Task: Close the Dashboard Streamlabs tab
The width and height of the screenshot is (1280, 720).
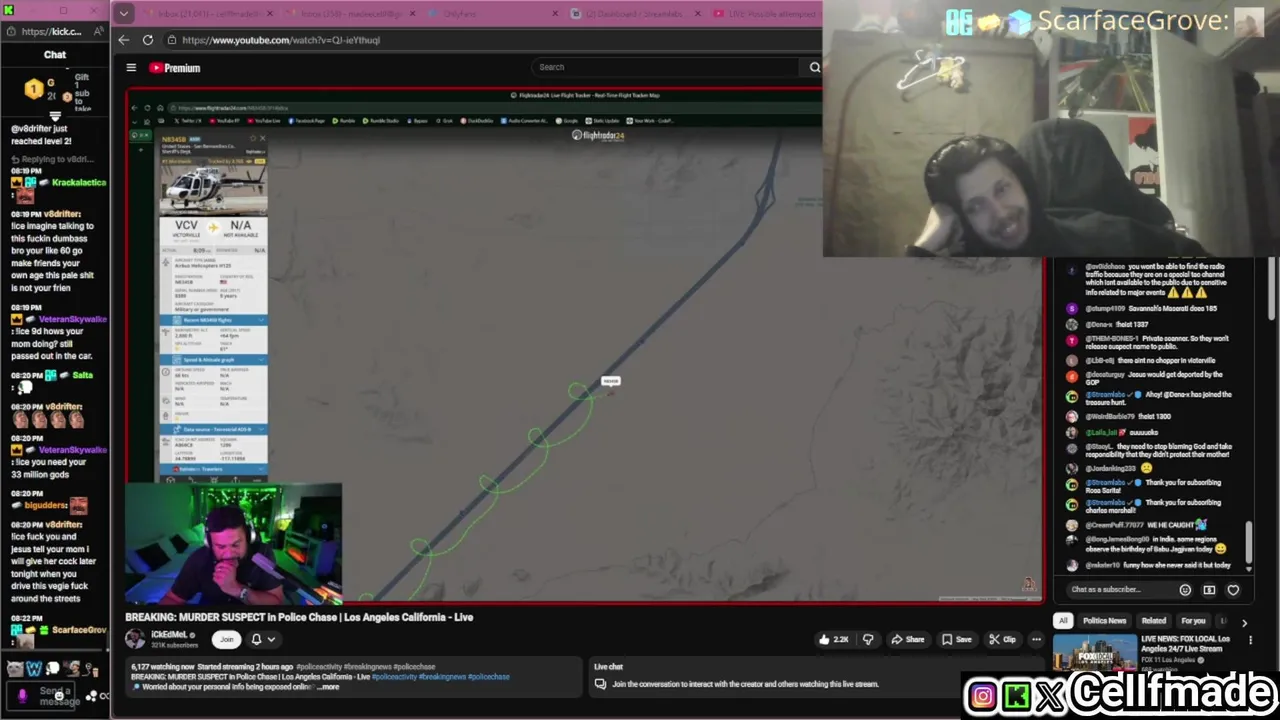Action: (697, 14)
